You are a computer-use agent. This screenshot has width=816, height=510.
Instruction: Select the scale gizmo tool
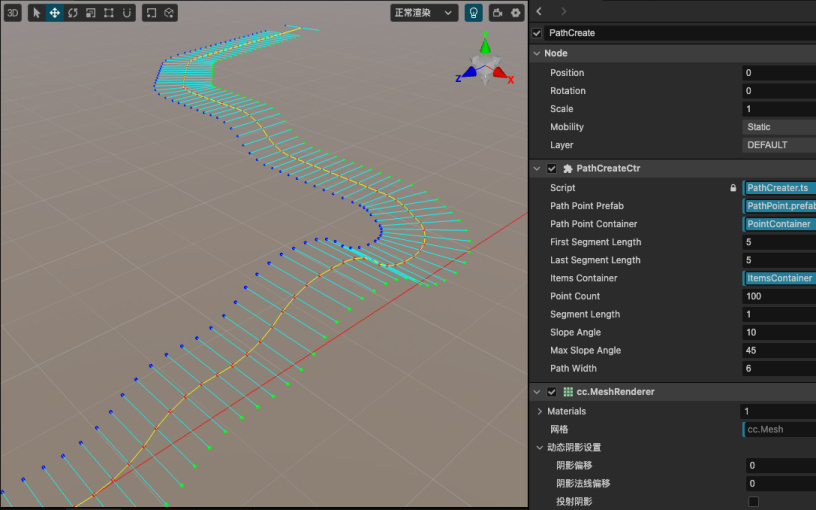coord(91,13)
